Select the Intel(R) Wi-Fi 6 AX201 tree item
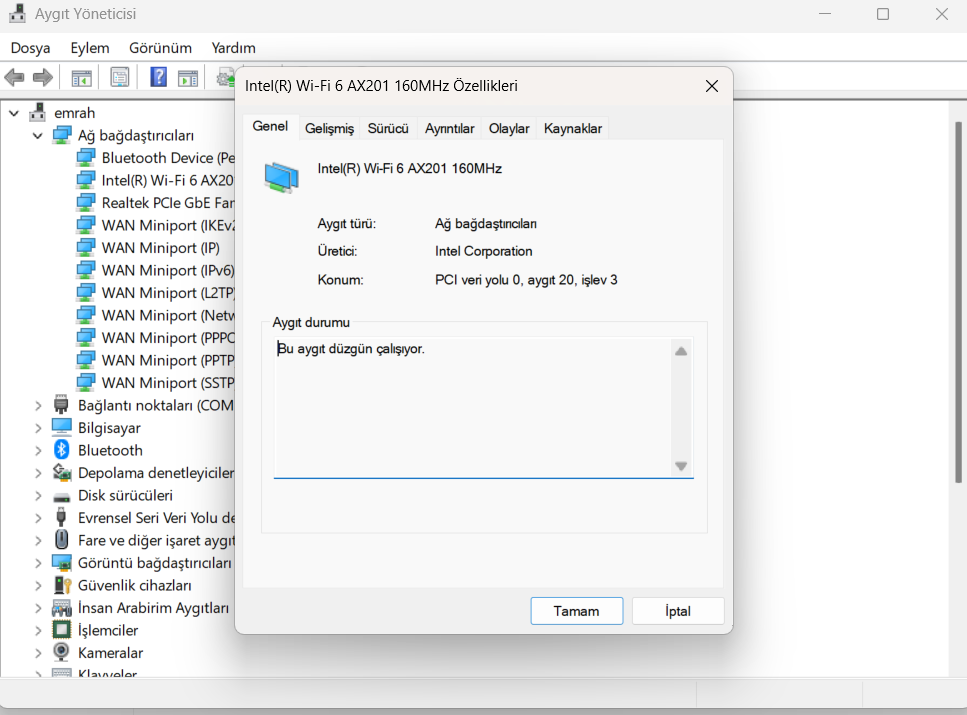This screenshot has height=715, width=967. (167, 180)
